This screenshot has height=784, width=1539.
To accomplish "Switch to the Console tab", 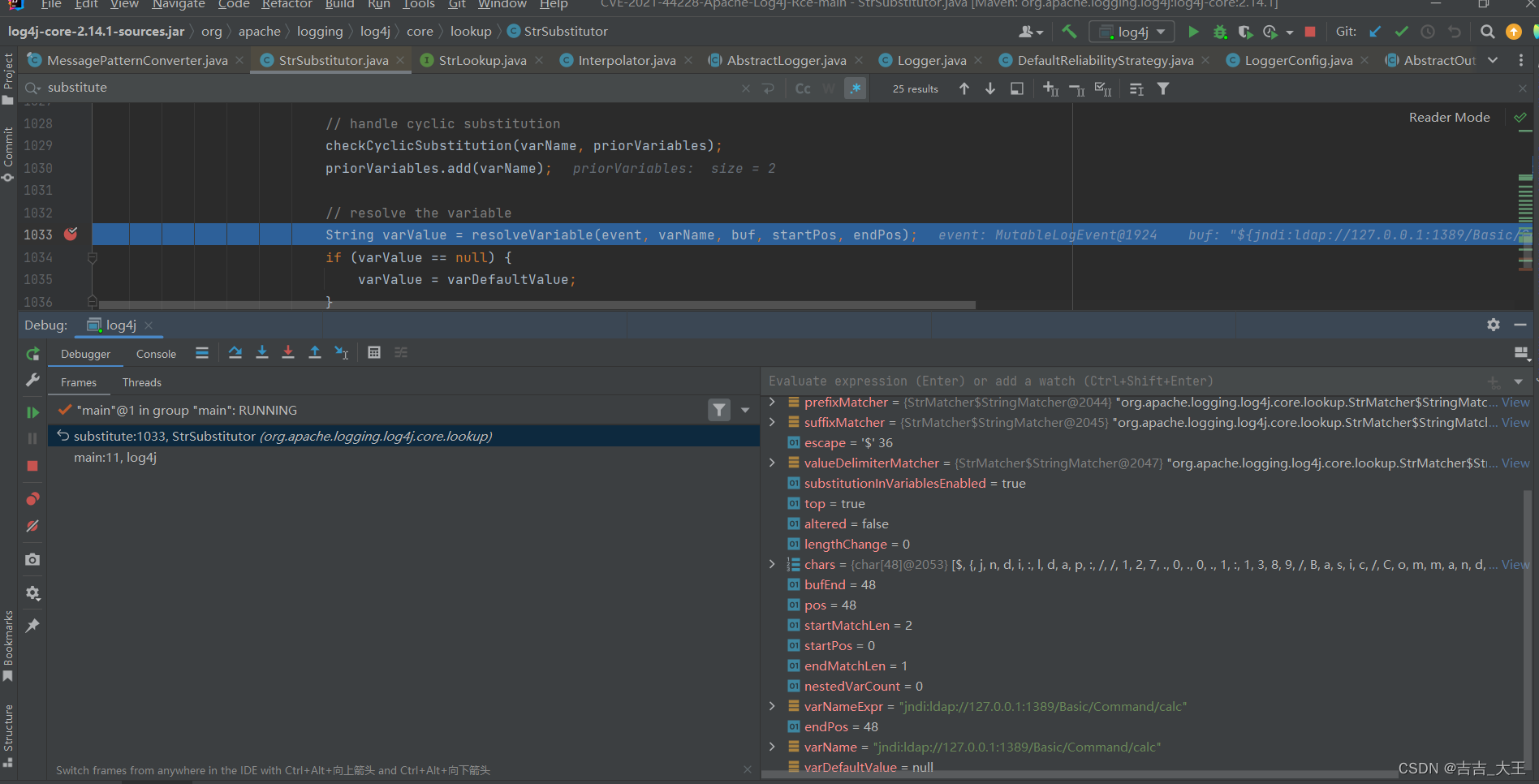I will click(155, 354).
